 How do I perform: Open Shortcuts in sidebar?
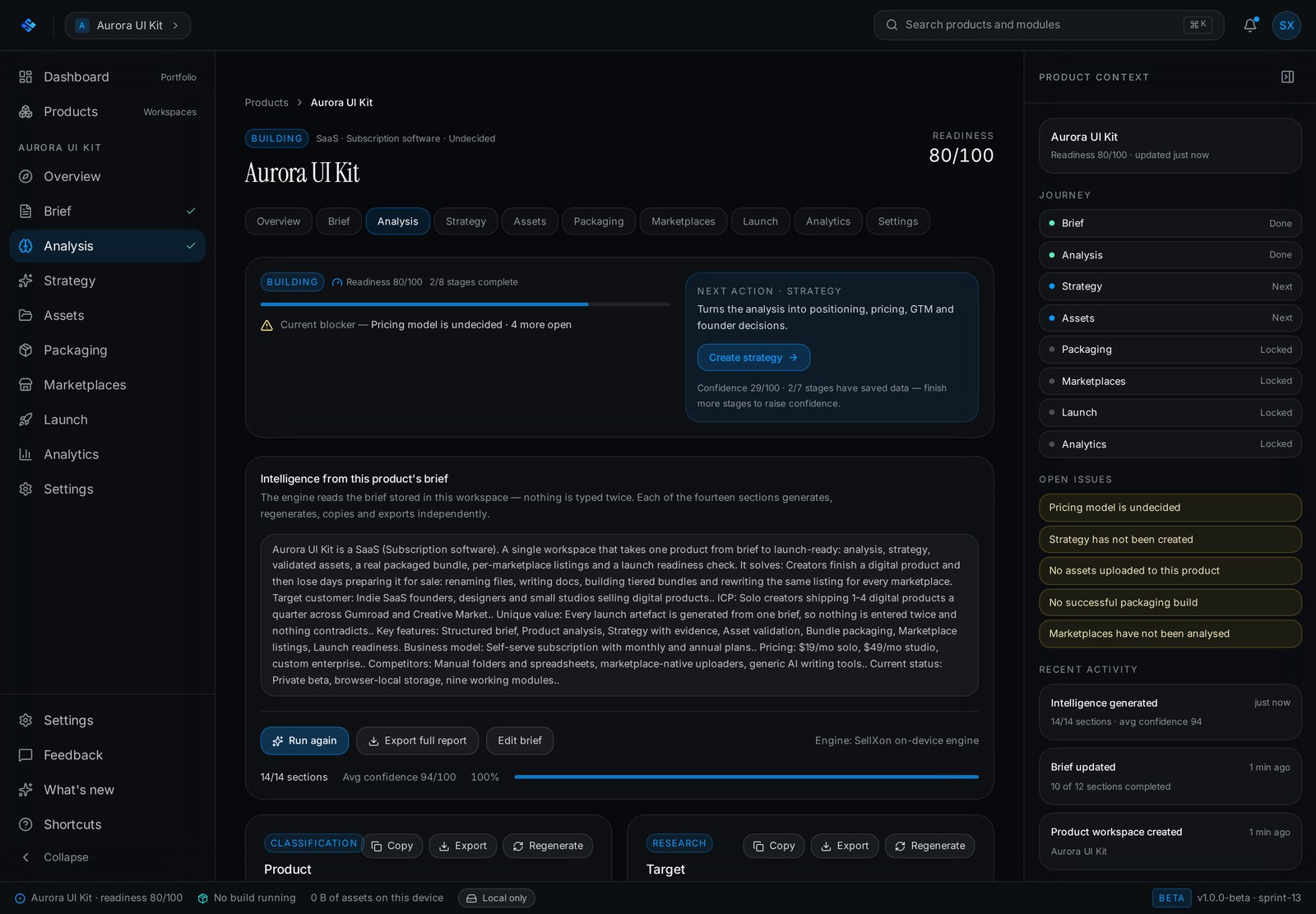click(x=108, y=824)
